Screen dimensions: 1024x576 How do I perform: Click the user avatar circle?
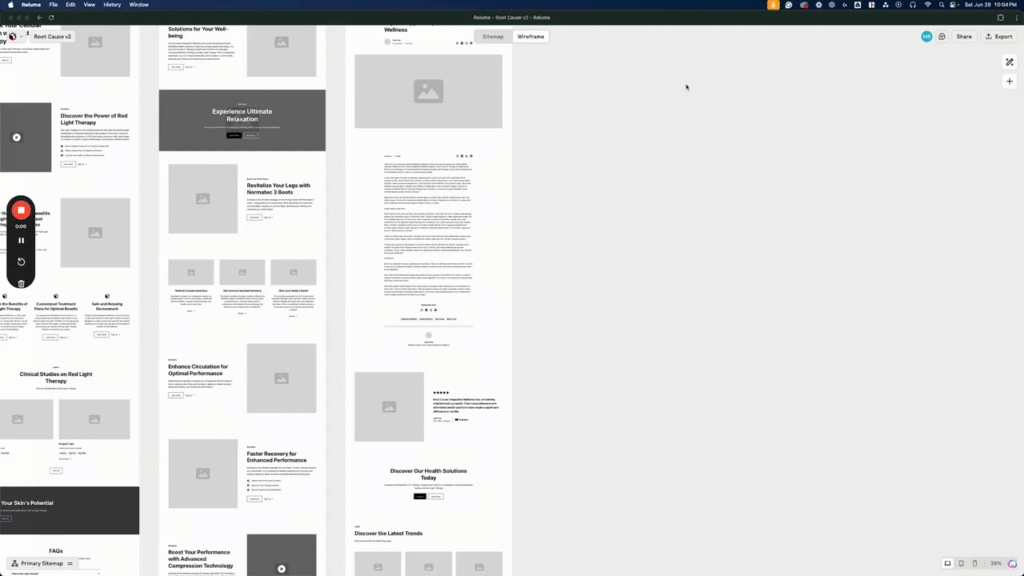coord(927,36)
